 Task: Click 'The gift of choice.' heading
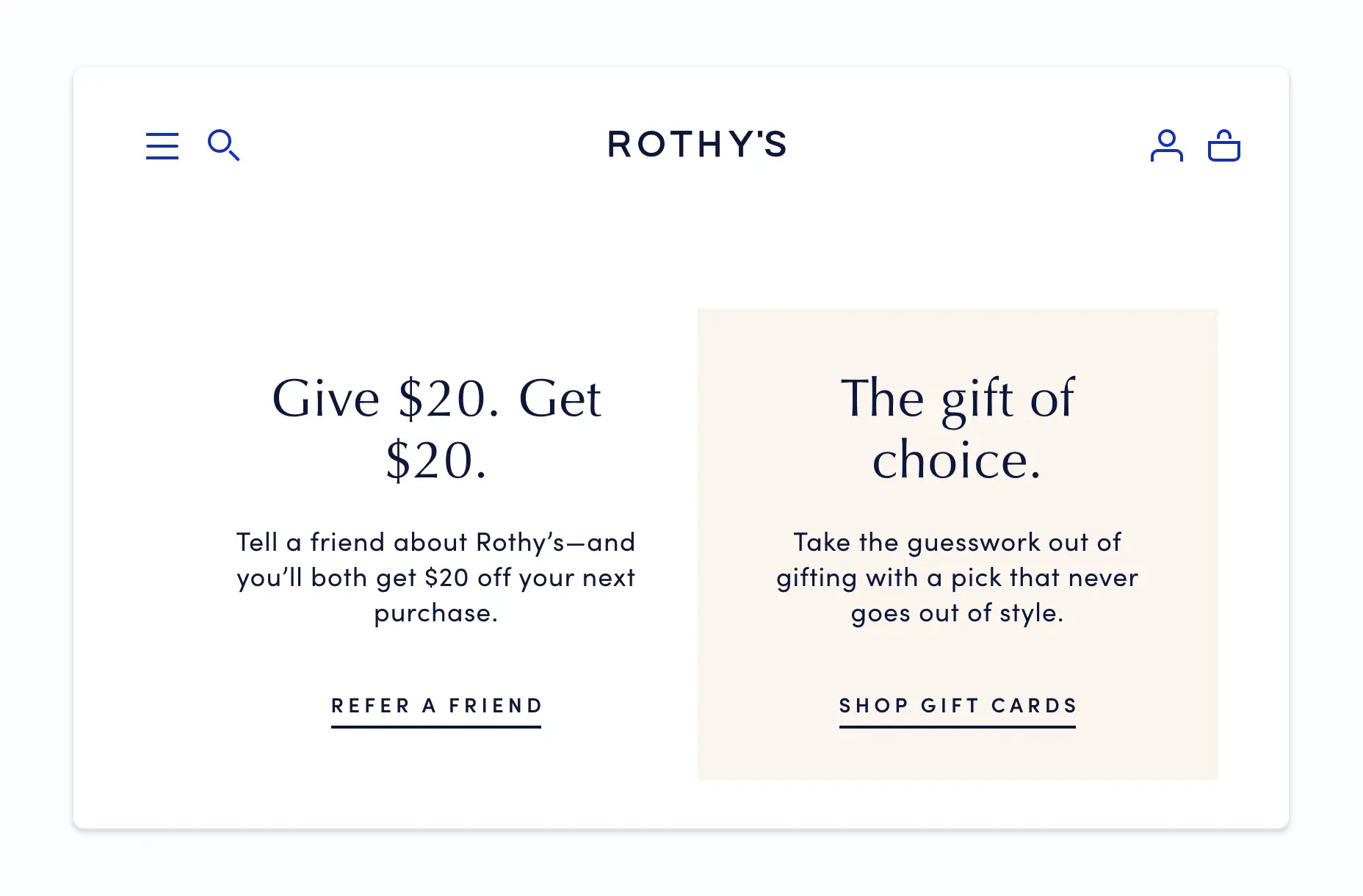coord(958,430)
